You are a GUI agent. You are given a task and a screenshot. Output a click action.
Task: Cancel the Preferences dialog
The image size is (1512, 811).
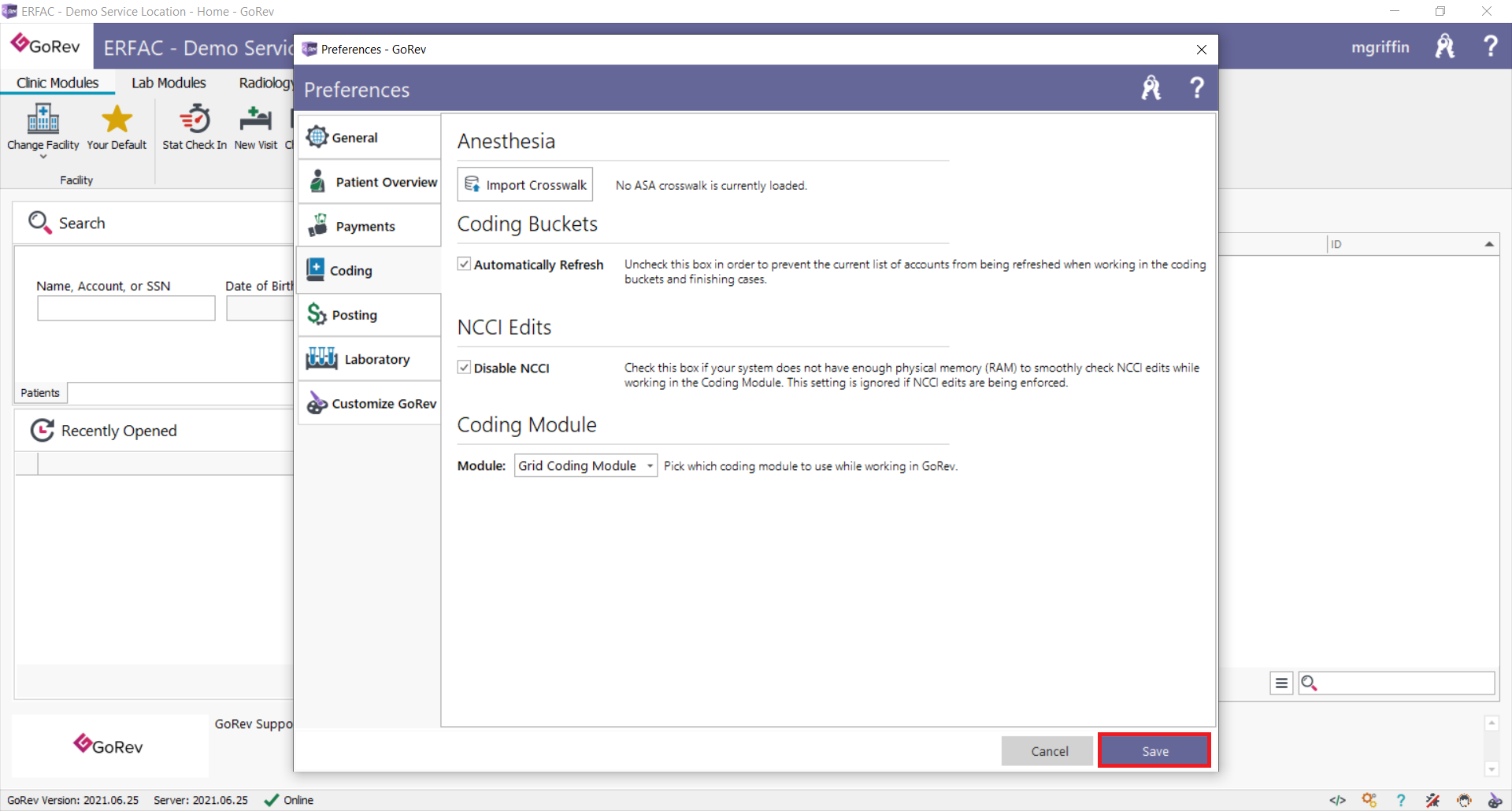[1048, 751]
